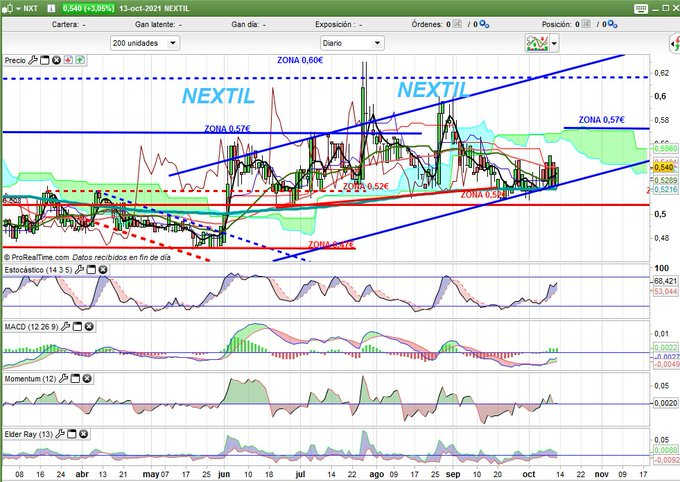Close the Precio panel
The height and width of the screenshot is (482, 680).
click(x=56, y=60)
